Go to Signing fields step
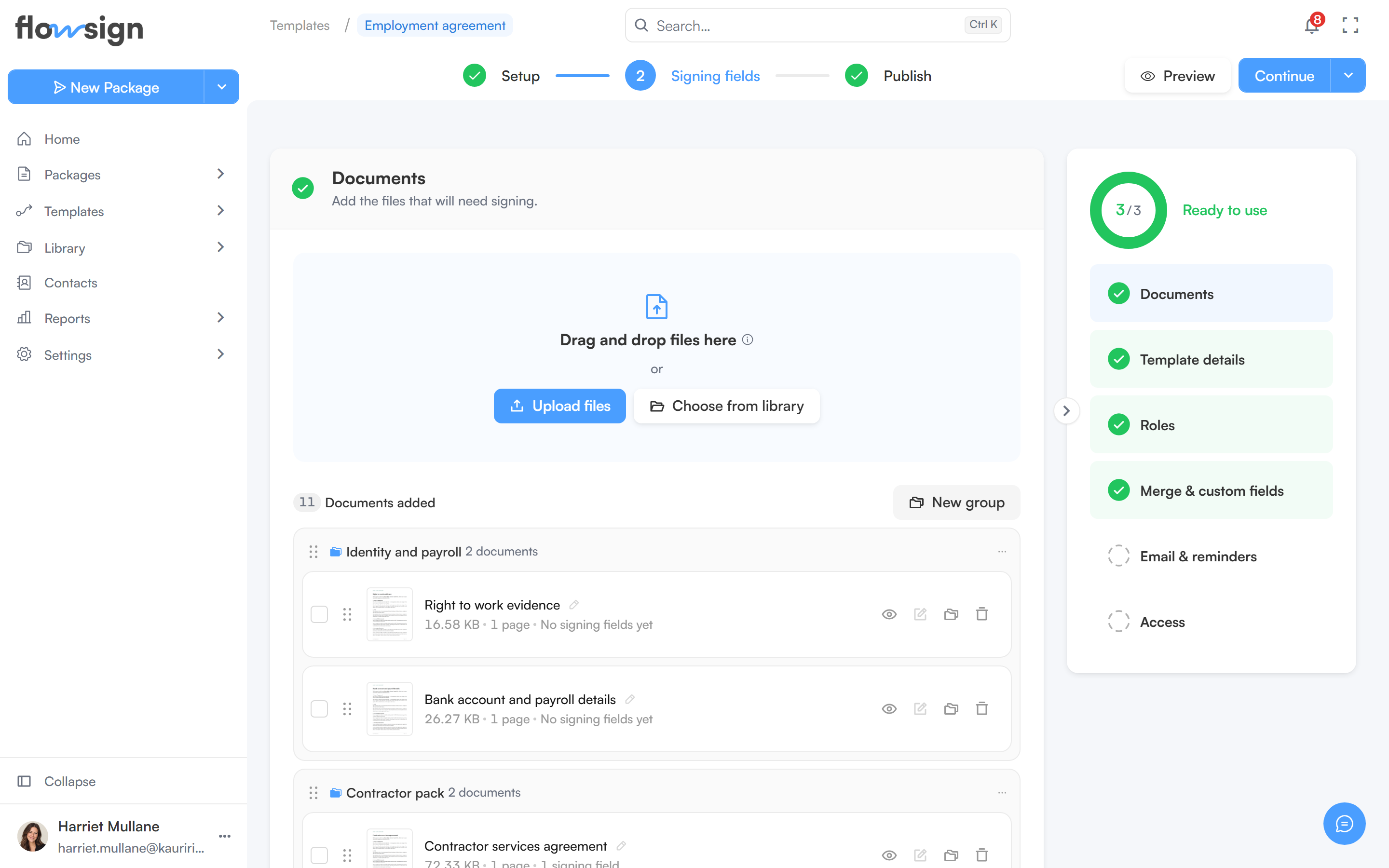Image resolution: width=1389 pixels, height=868 pixels. point(692,76)
